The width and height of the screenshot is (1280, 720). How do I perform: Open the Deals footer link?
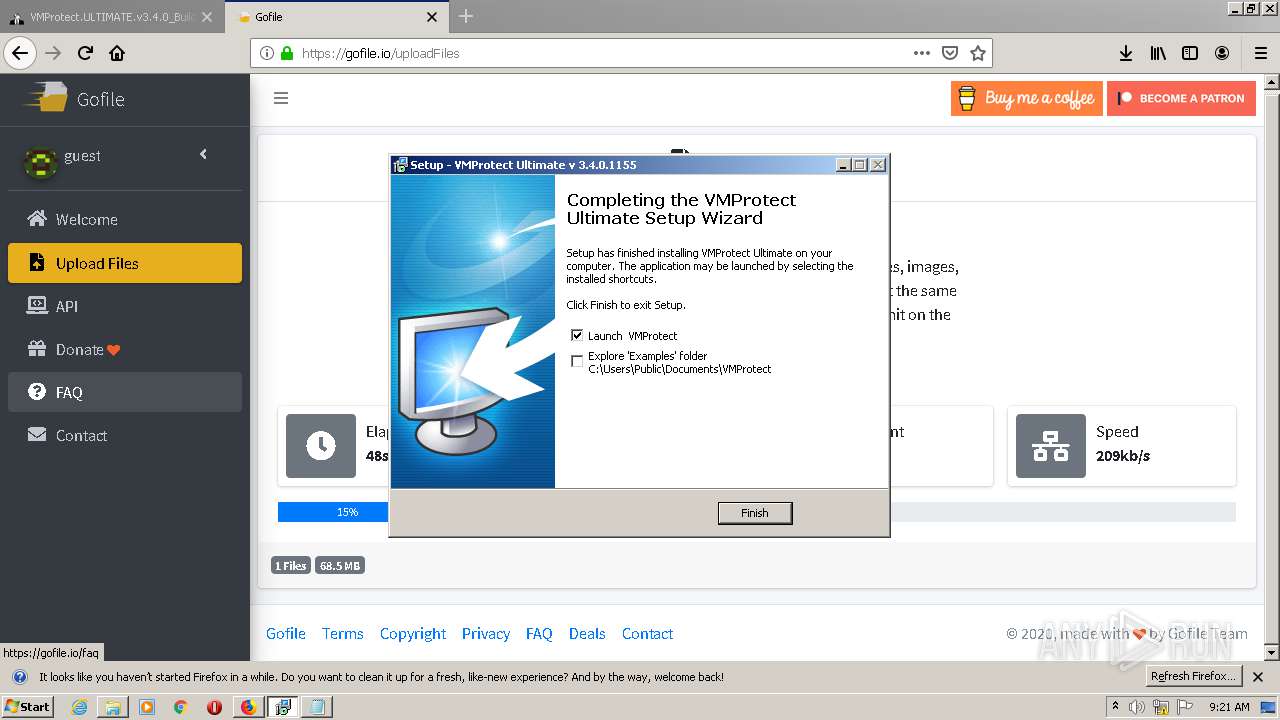[587, 633]
